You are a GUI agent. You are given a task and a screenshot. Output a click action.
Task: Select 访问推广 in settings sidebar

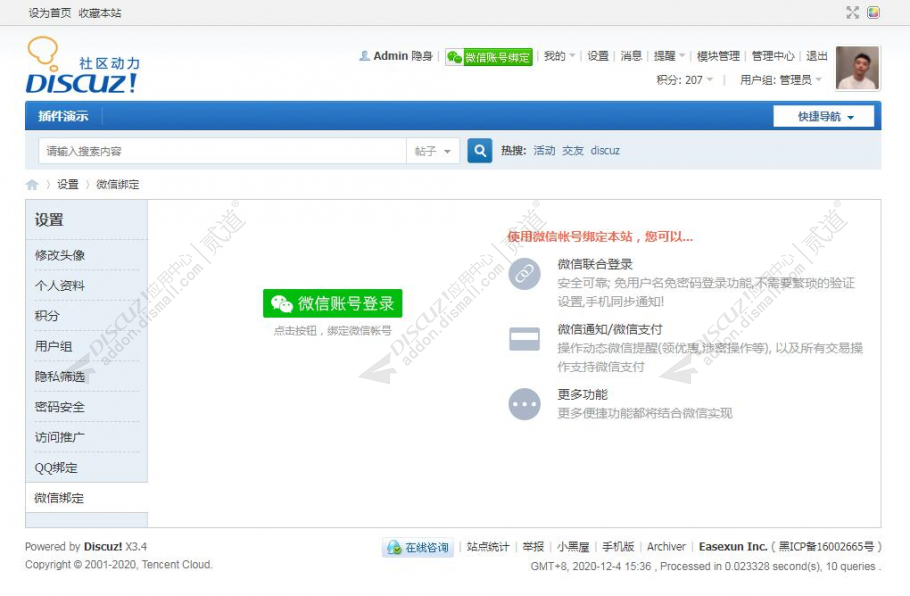60,437
